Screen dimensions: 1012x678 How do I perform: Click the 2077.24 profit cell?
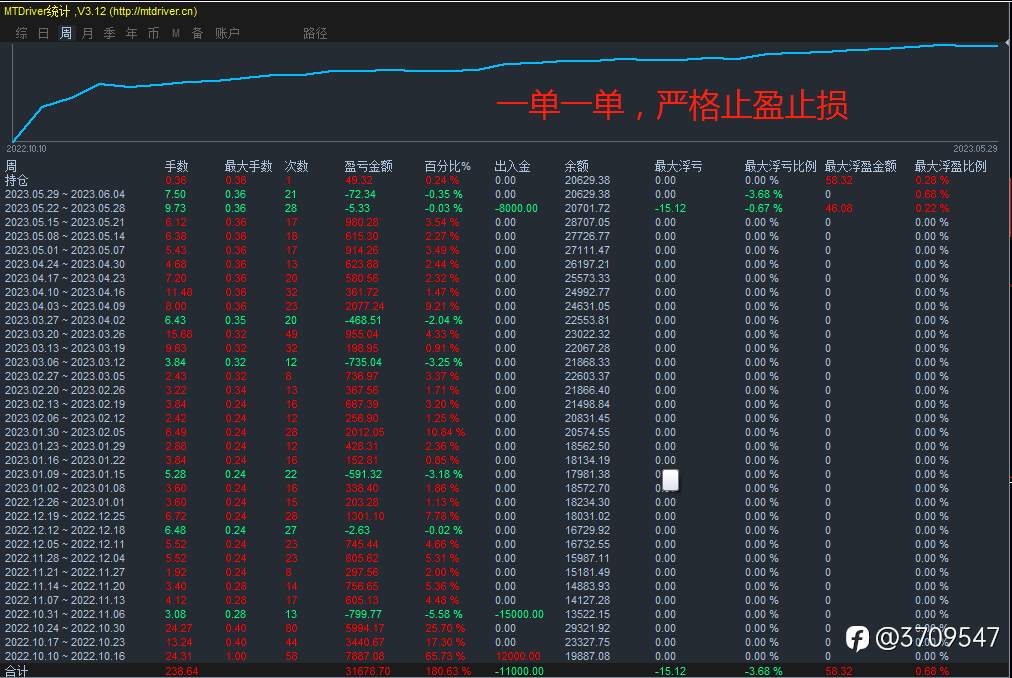point(365,306)
